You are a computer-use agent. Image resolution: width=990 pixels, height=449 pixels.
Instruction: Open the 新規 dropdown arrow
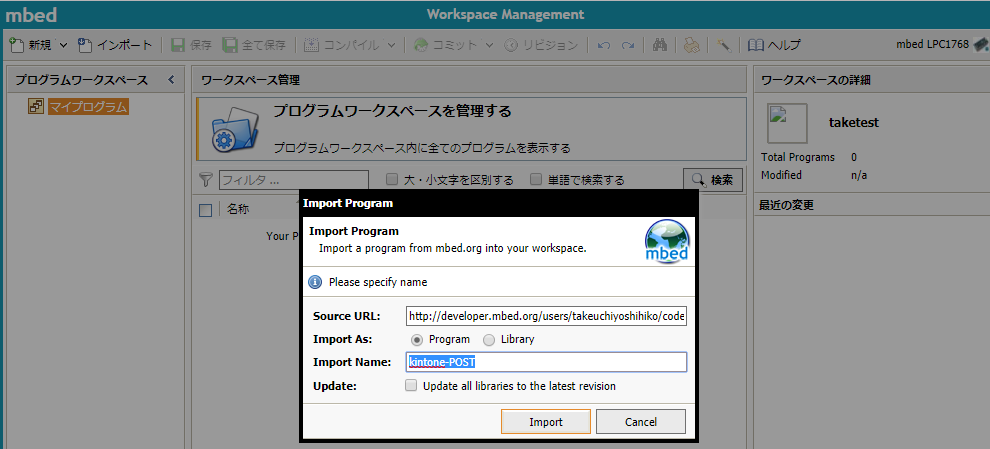point(63,45)
